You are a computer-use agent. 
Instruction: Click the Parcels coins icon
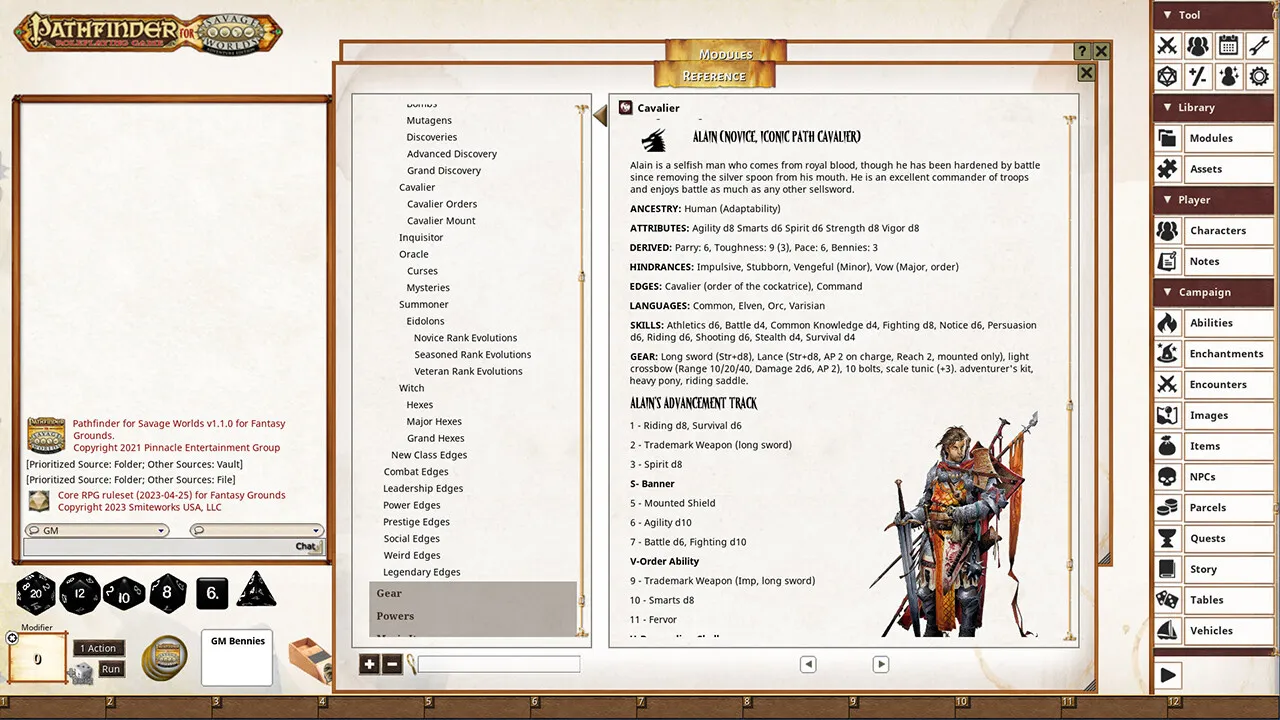coord(1167,508)
